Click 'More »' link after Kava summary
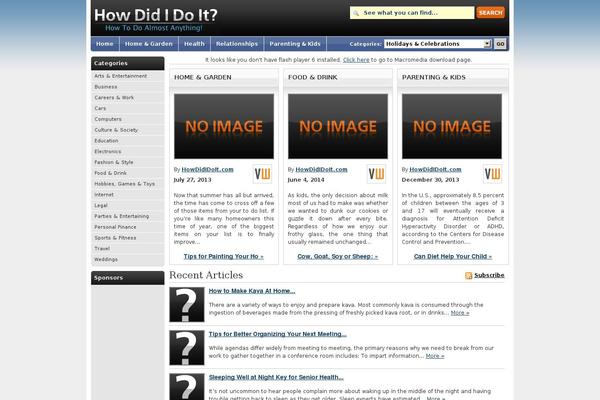 click(x=460, y=313)
